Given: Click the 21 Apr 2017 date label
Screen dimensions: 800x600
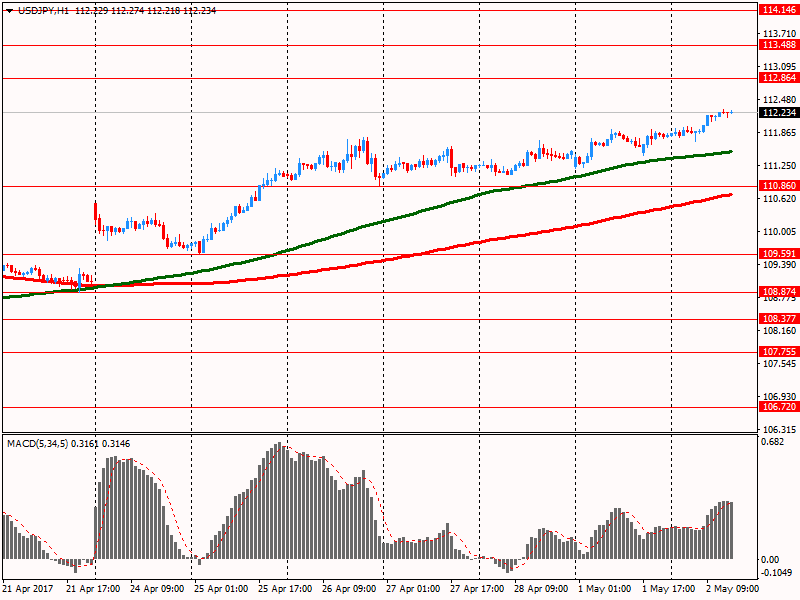Looking at the screenshot, I should [x=28, y=589].
